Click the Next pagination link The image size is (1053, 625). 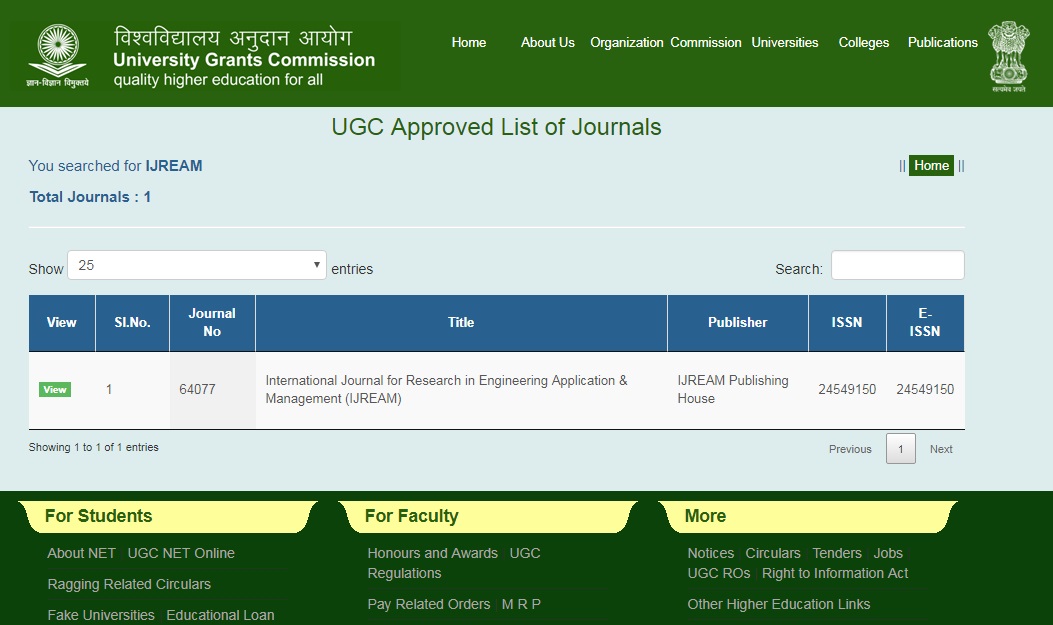click(940, 449)
